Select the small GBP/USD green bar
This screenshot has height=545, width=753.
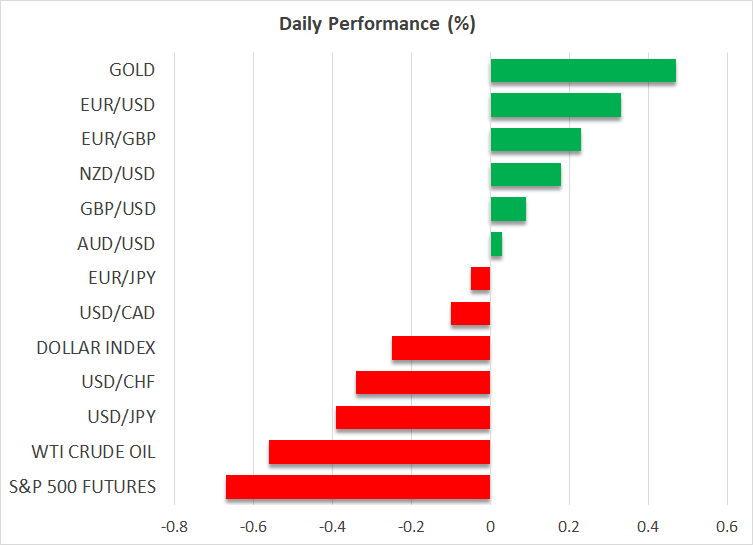508,209
